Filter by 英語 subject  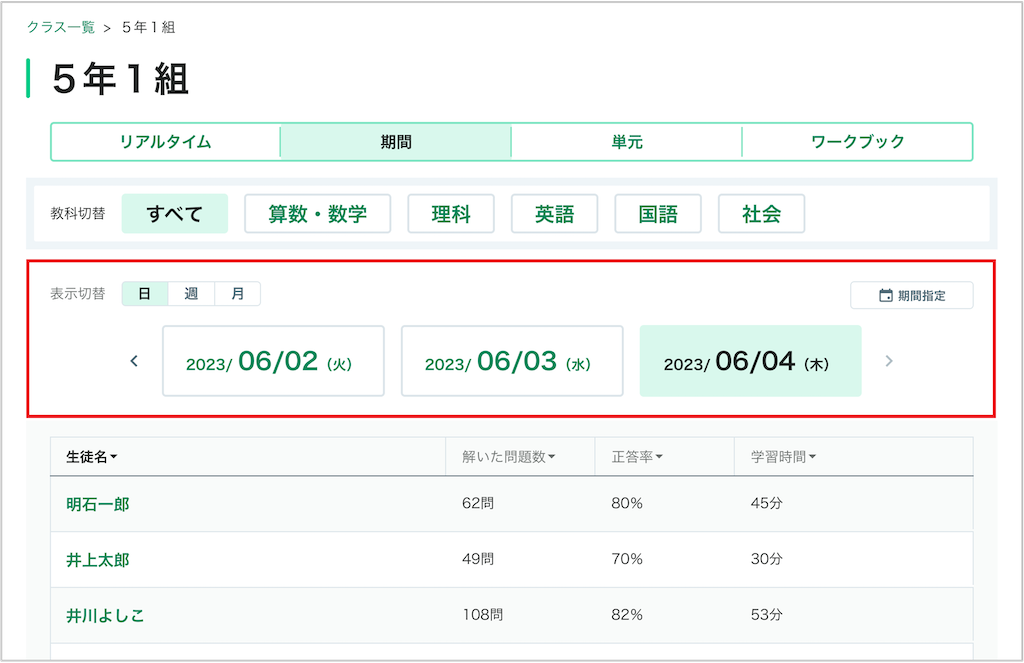(x=554, y=214)
